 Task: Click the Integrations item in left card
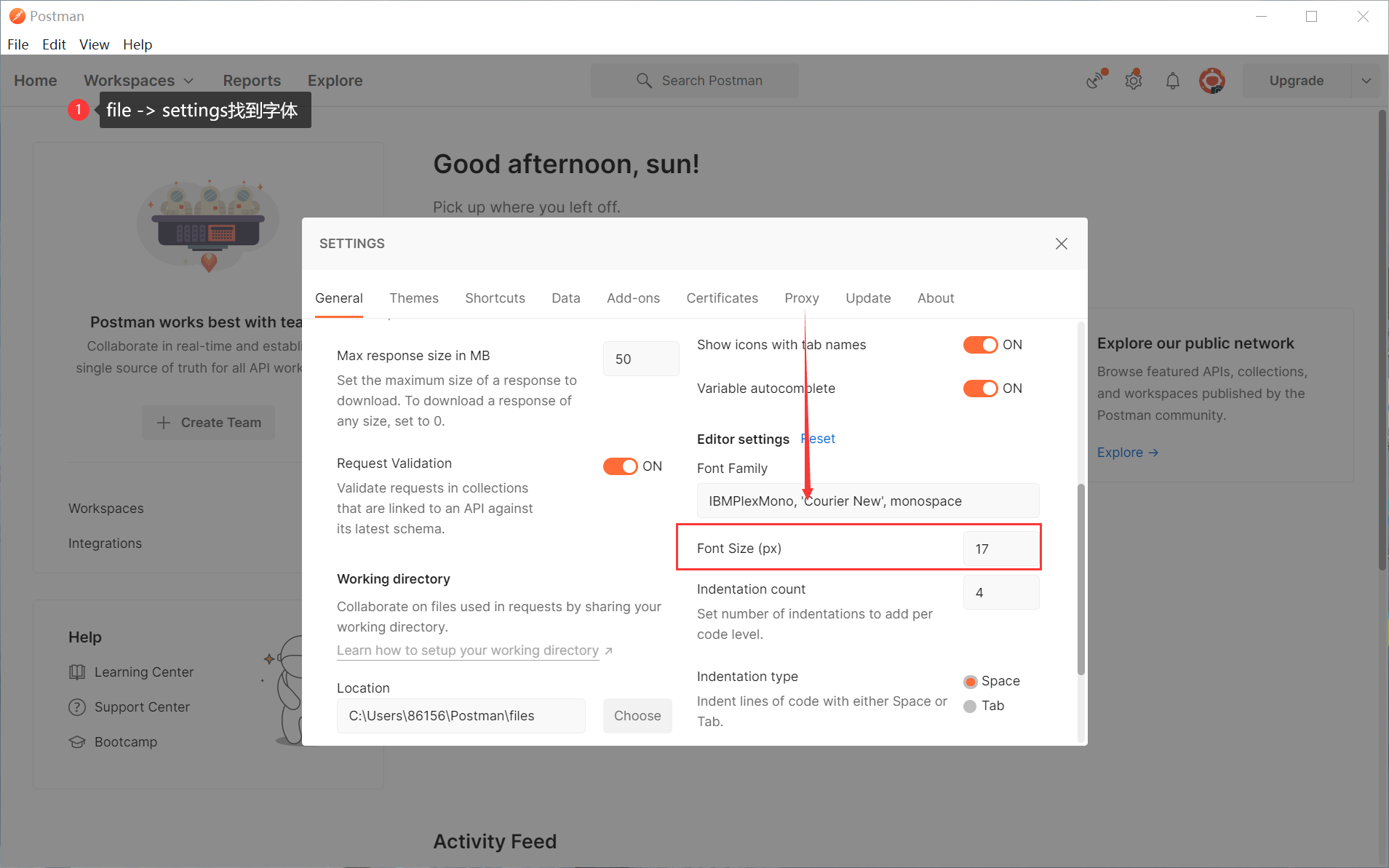click(x=106, y=544)
